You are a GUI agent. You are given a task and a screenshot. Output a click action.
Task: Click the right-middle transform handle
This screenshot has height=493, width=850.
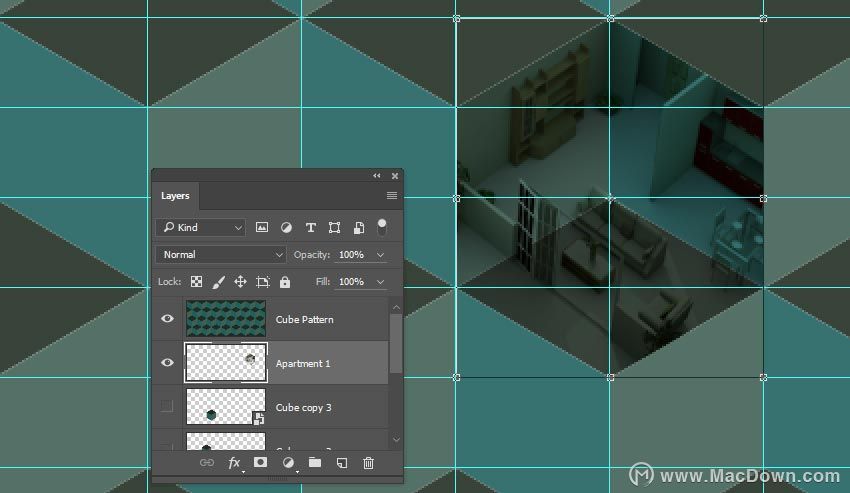point(763,199)
